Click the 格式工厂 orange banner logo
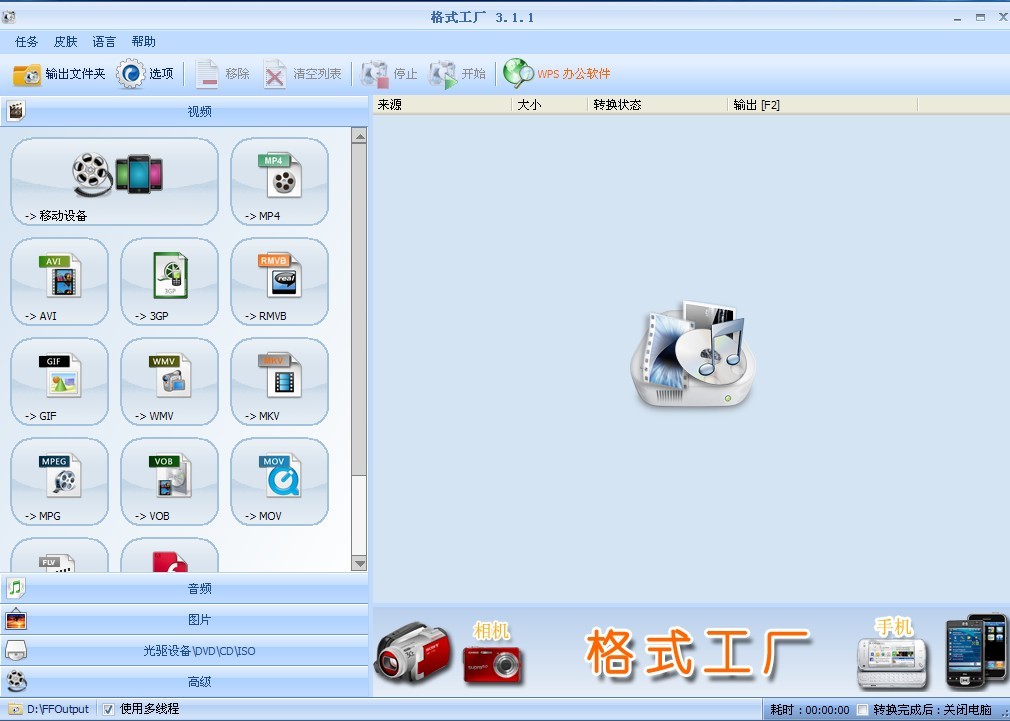The width and height of the screenshot is (1010, 721). click(698, 652)
